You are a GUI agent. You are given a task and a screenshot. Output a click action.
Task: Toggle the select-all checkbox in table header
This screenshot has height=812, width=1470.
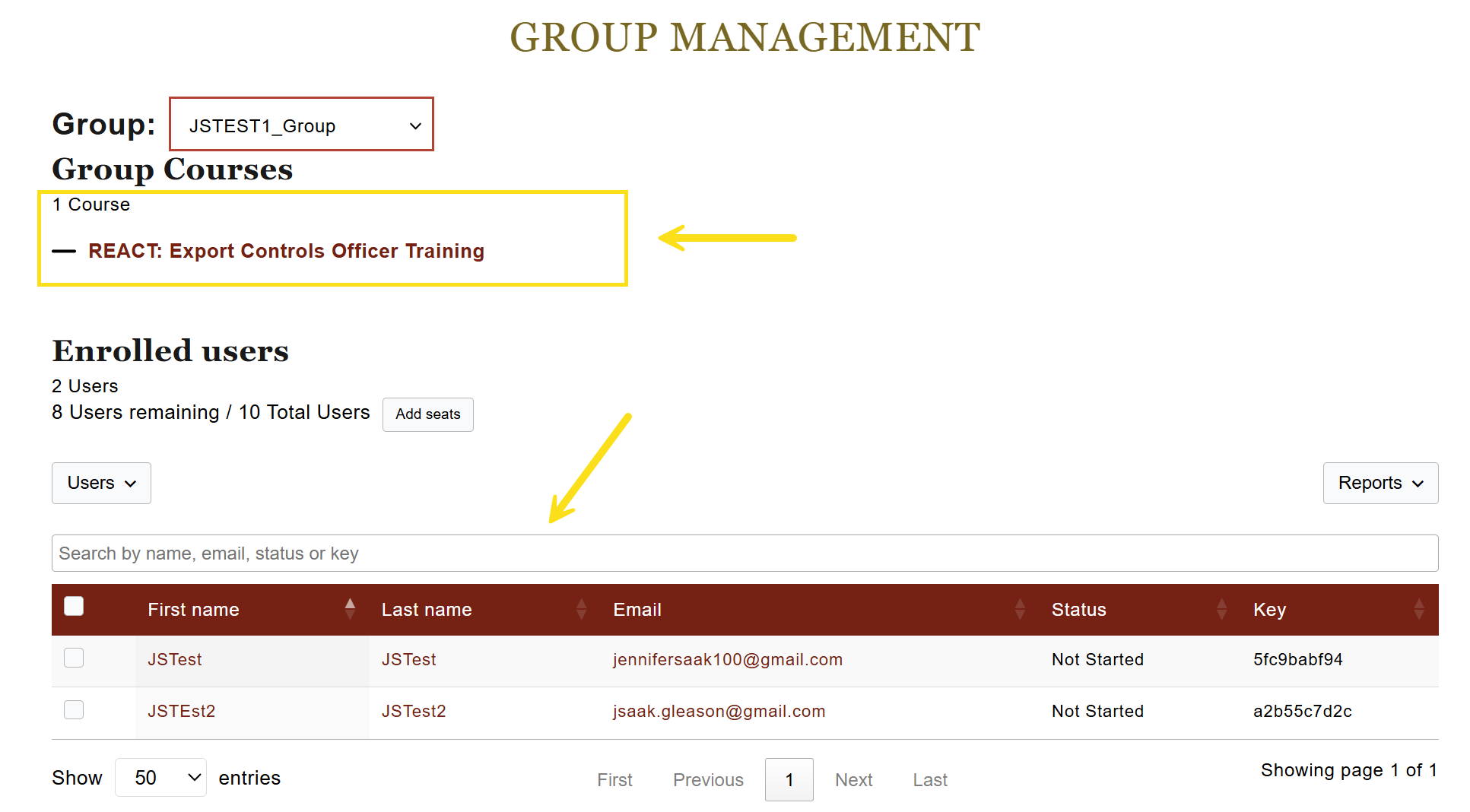[x=74, y=606]
